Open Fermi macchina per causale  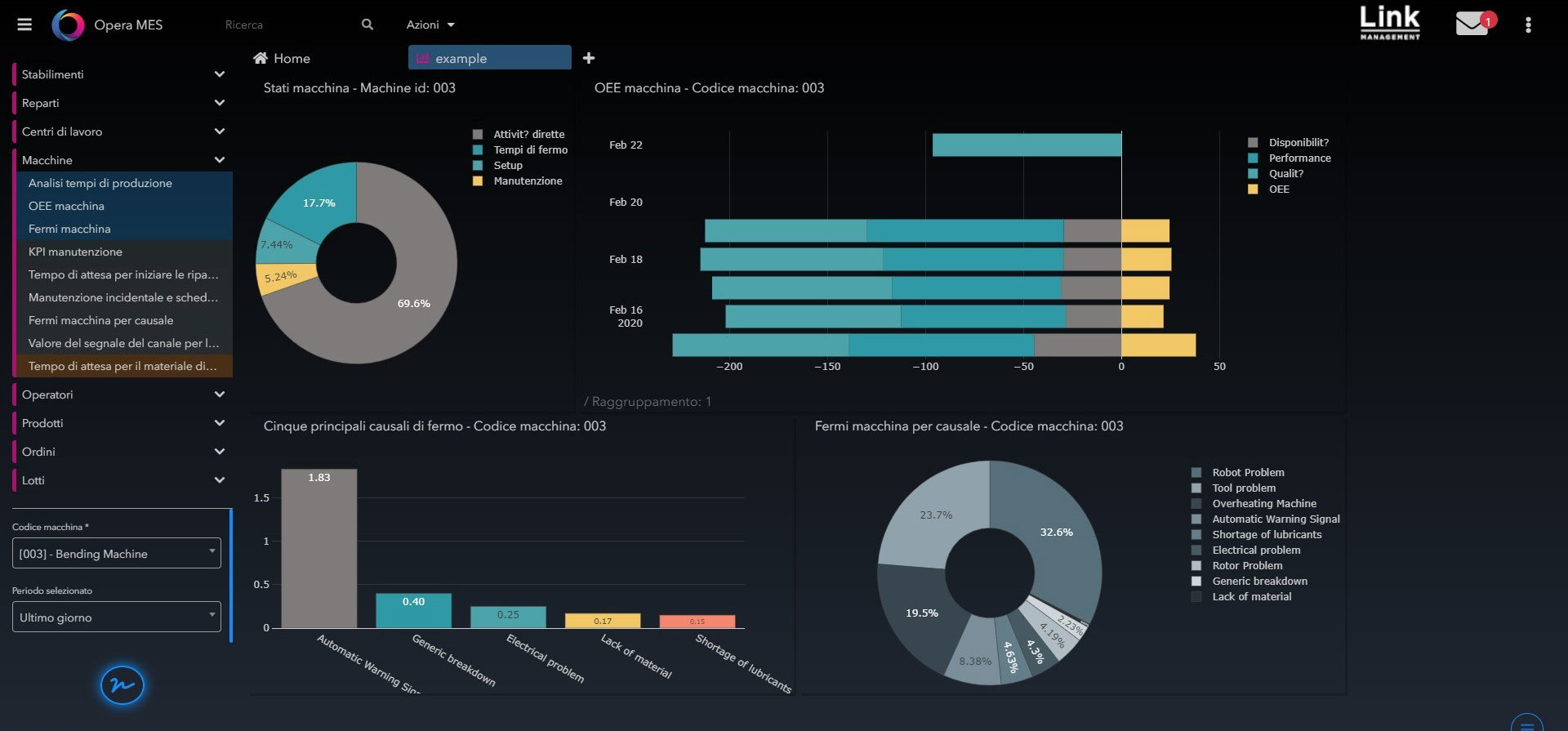[100, 320]
